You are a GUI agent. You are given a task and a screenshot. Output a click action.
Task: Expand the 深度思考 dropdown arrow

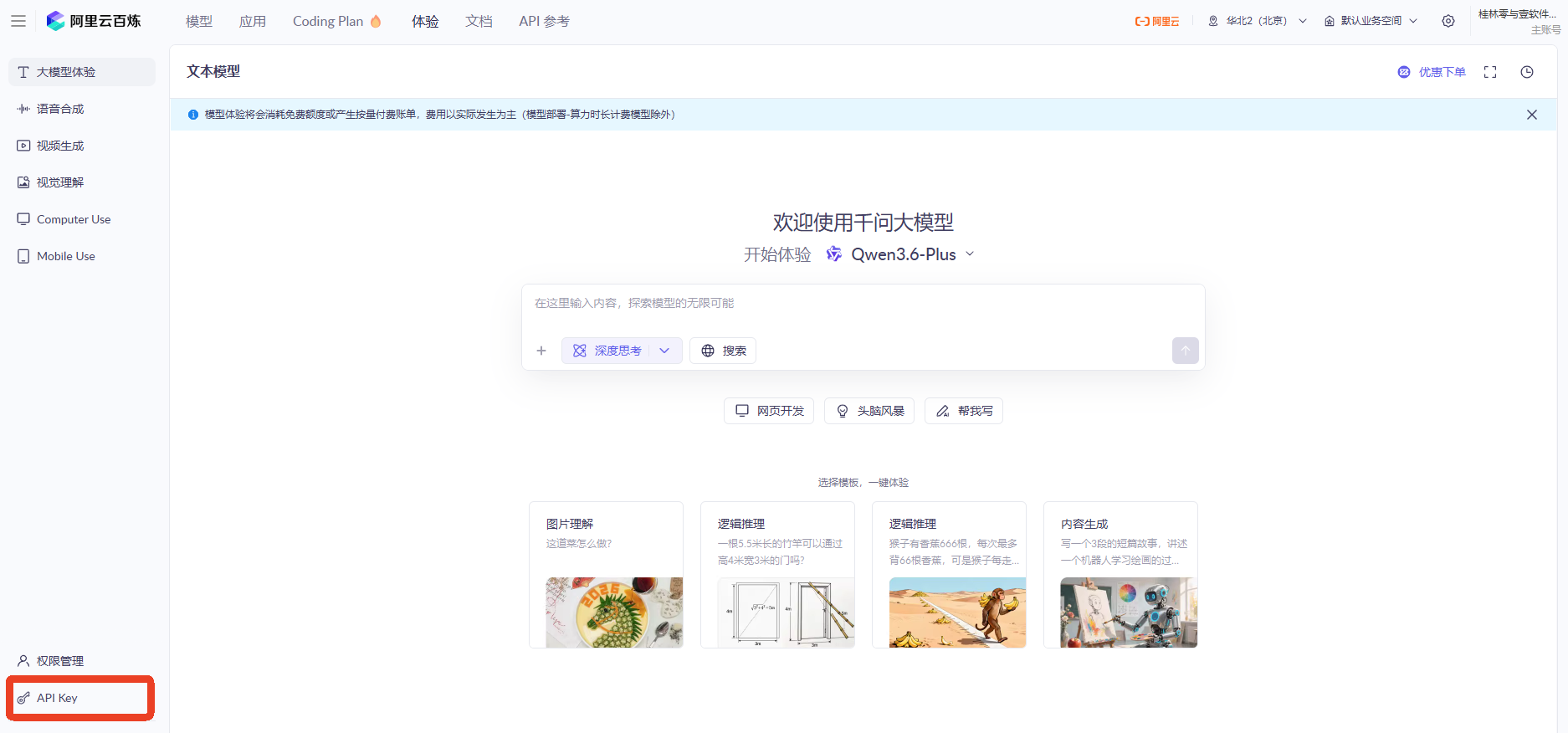664,351
